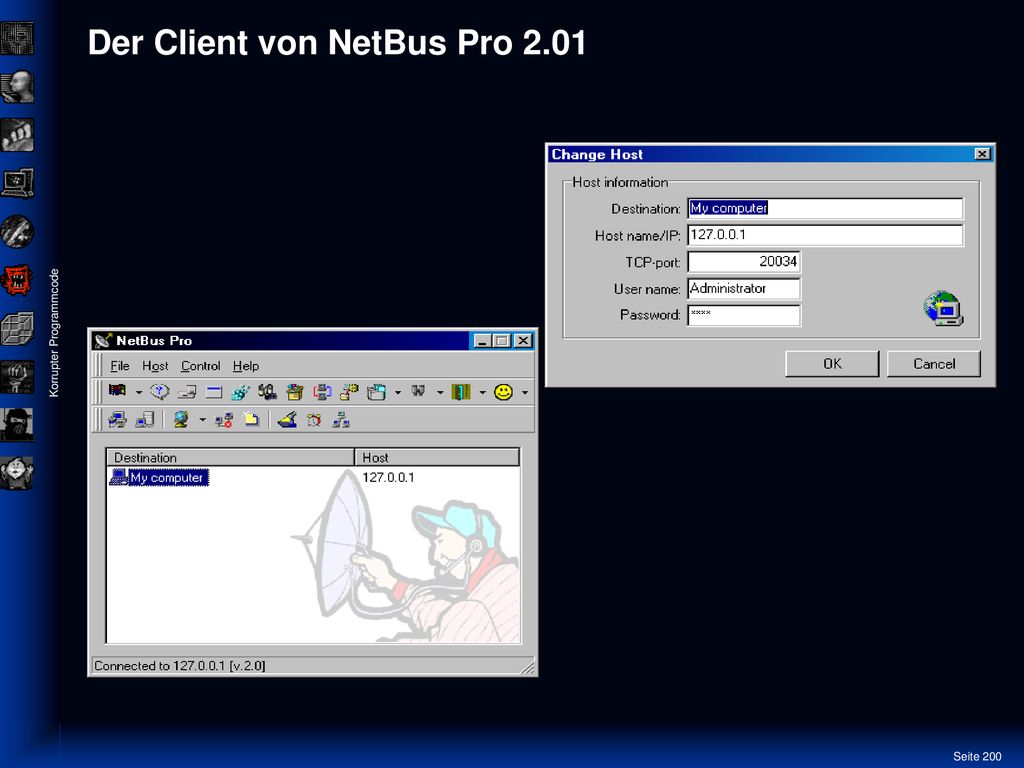The height and width of the screenshot is (768, 1024).
Task: Open the Help menu in NetBus Pro
Action: (246, 366)
